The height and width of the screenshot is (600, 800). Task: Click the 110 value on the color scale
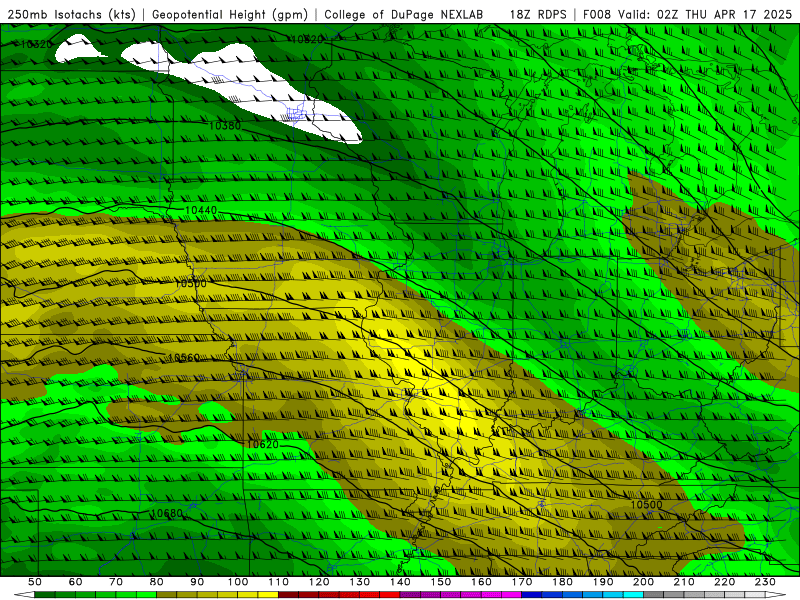[279, 582]
